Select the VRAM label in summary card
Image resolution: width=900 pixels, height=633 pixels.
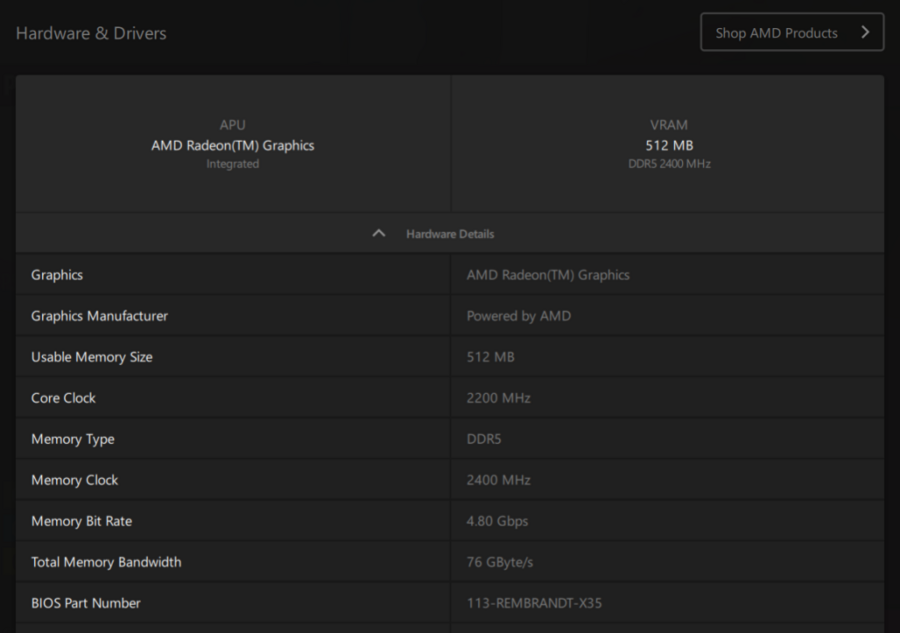[669, 125]
